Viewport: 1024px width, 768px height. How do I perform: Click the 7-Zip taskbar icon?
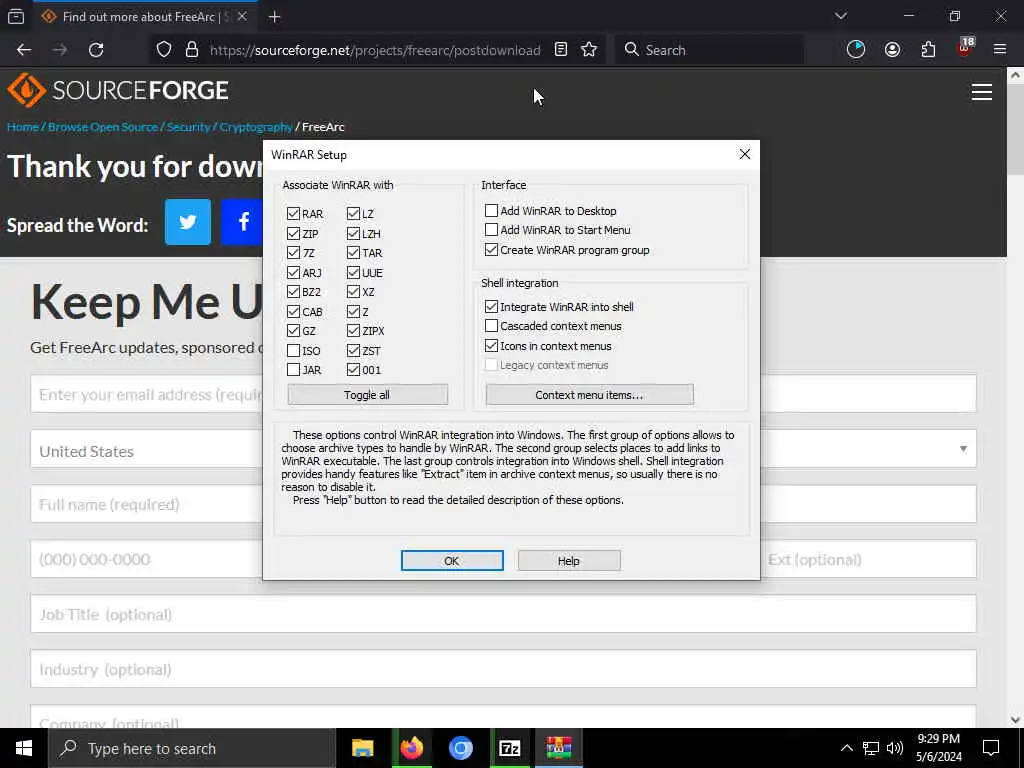509,748
